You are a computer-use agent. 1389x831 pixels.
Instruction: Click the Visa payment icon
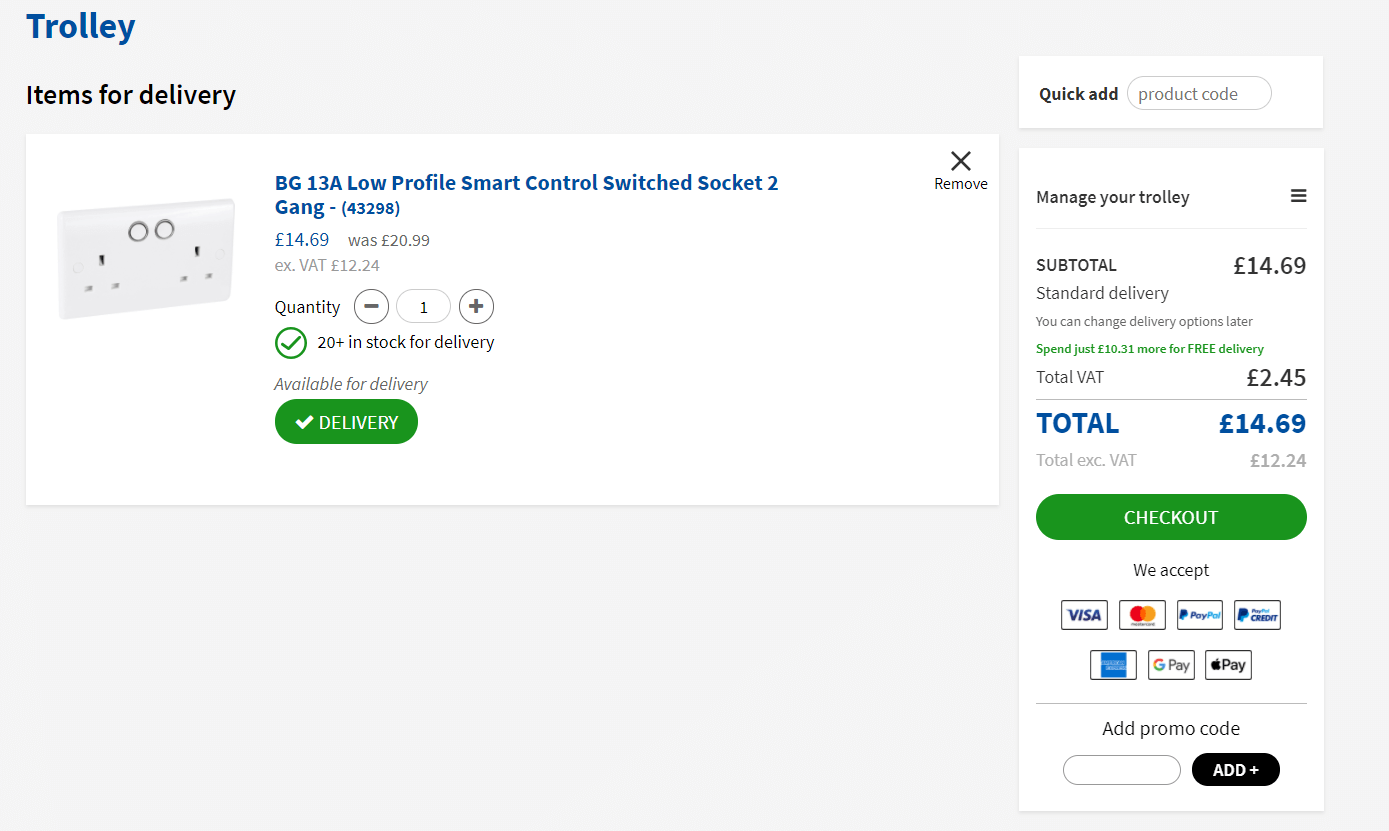1084,614
